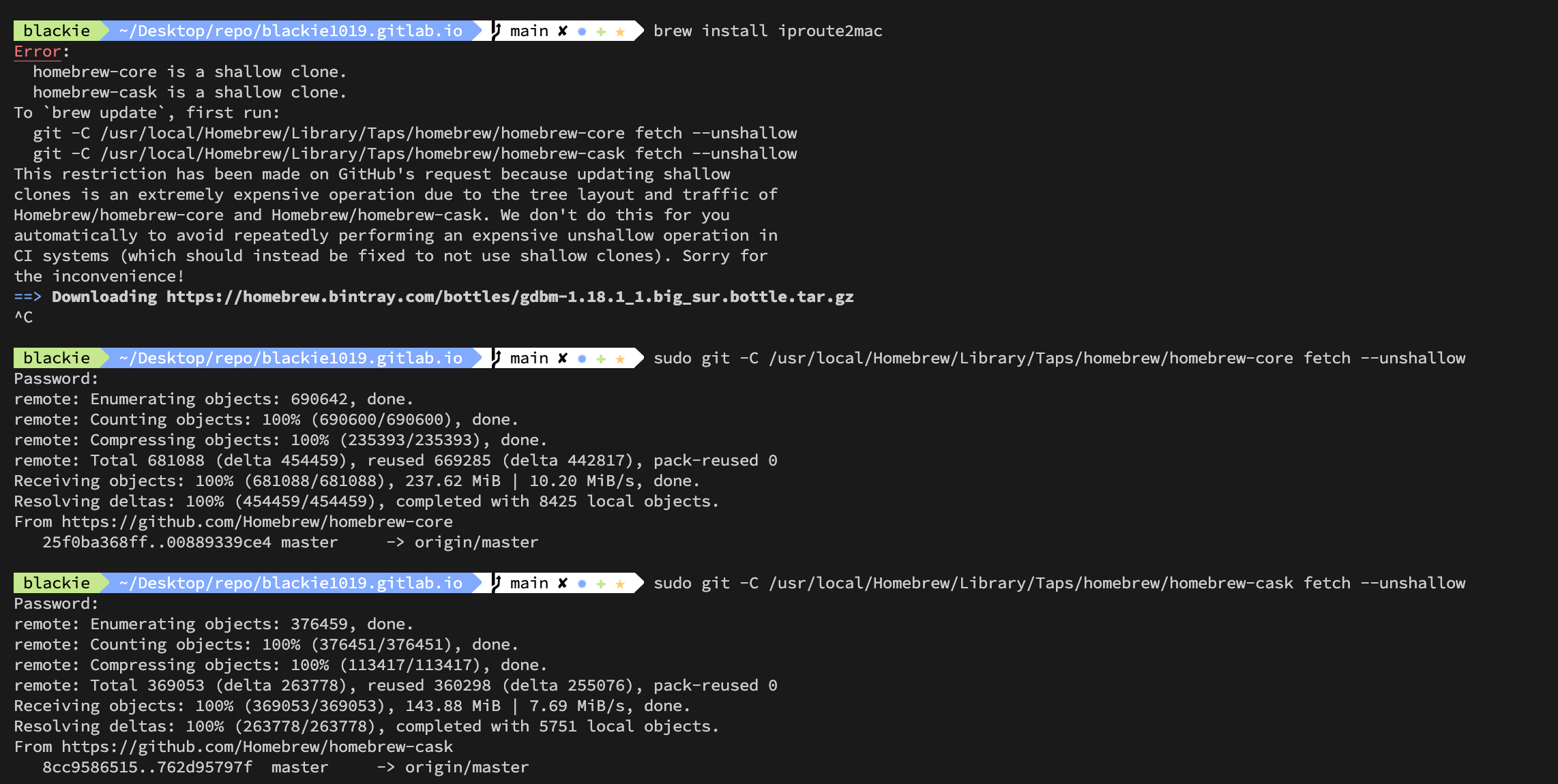Open the homebrew.bintray.com gdbm bottle download URL
1558x784 pixels.
click(x=510, y=297)
